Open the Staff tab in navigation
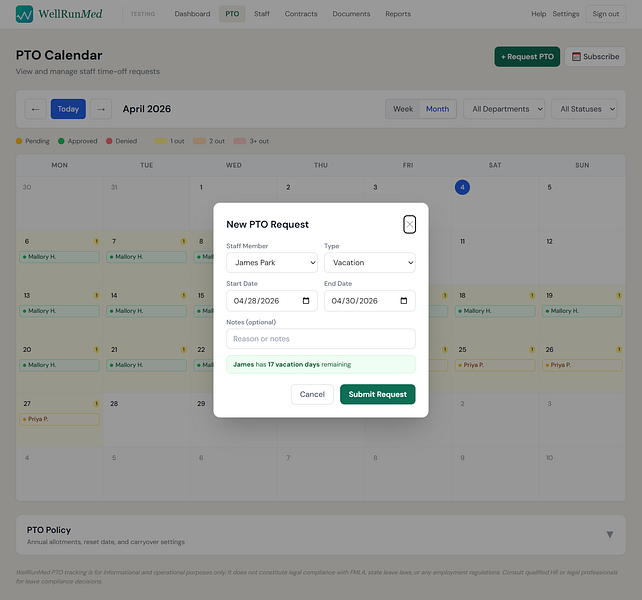Screen dimensions: 642x600 coord(262,14)
